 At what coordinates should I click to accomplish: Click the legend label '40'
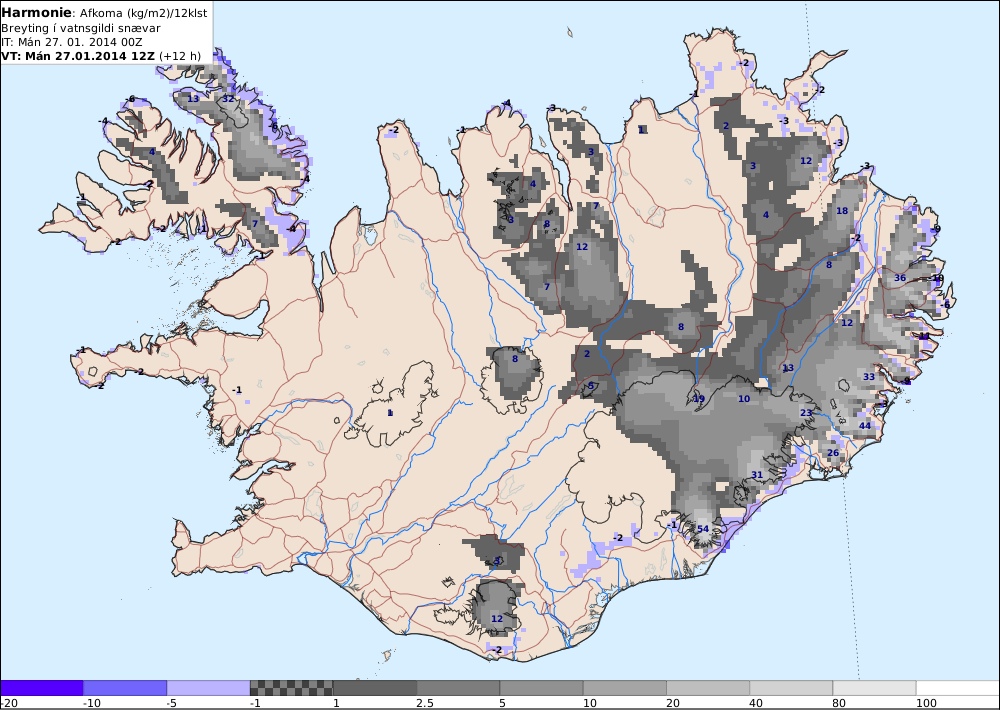[x=757, y=703]
